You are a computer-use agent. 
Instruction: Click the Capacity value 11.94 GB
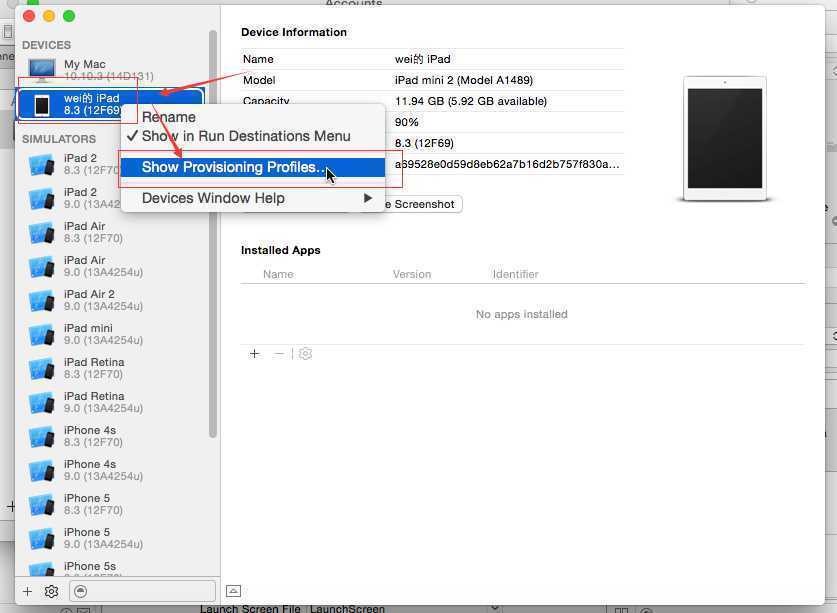click(x=471, y=101)
